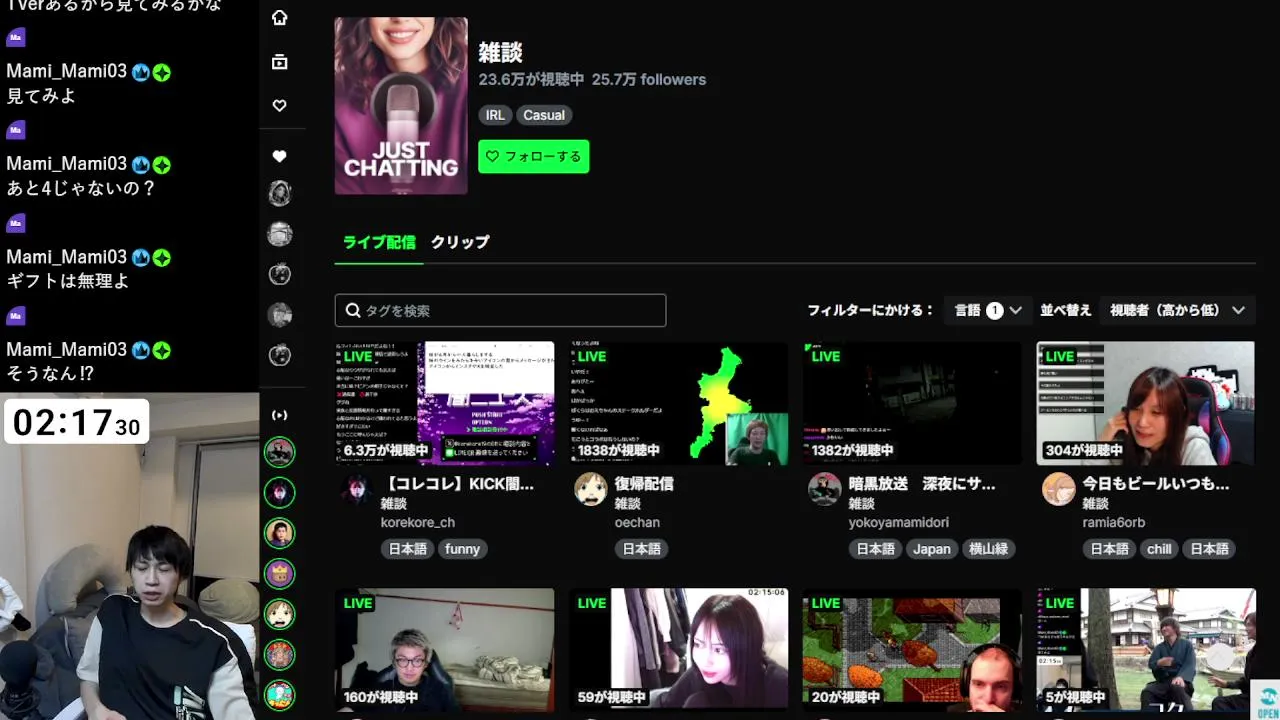Click the 雑談 category heading

point(500,52)
